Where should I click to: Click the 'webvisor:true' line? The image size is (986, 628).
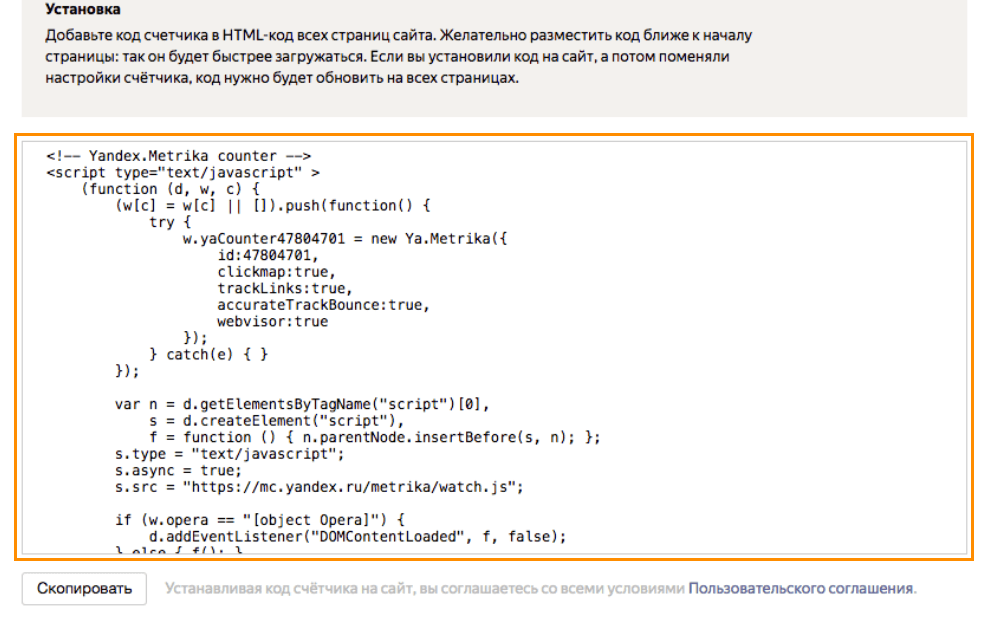pyautogui.click(x=272, y=321)
